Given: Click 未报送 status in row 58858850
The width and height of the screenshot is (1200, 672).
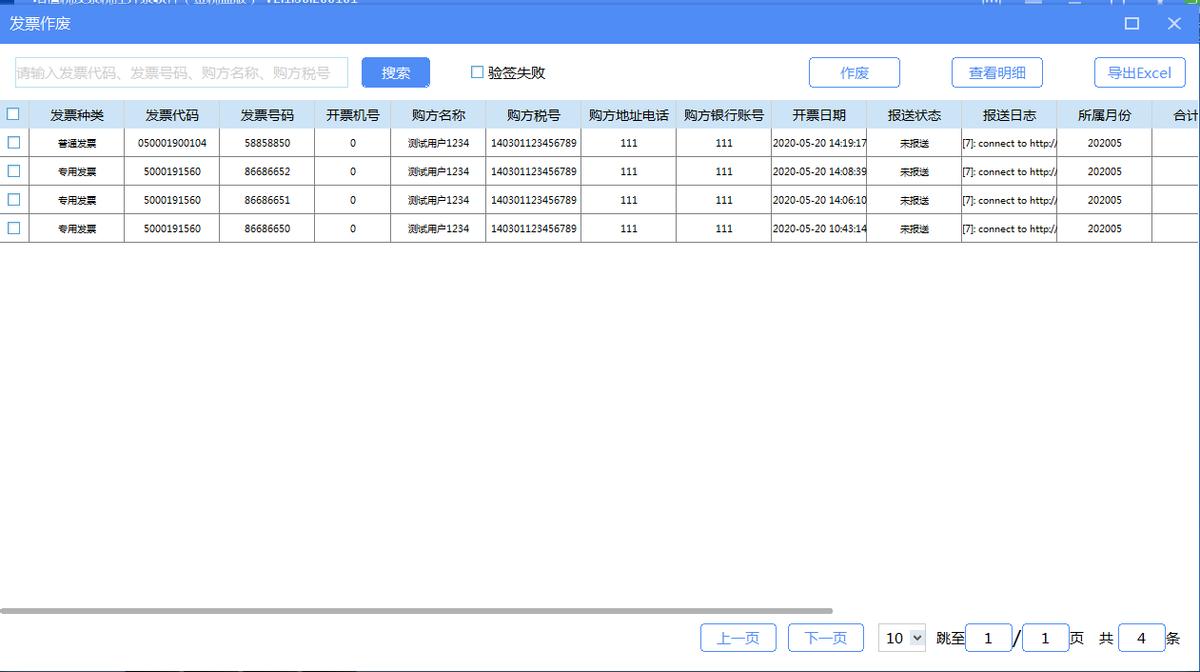Looking at the screenshot, I should click(x=914, y=143).
